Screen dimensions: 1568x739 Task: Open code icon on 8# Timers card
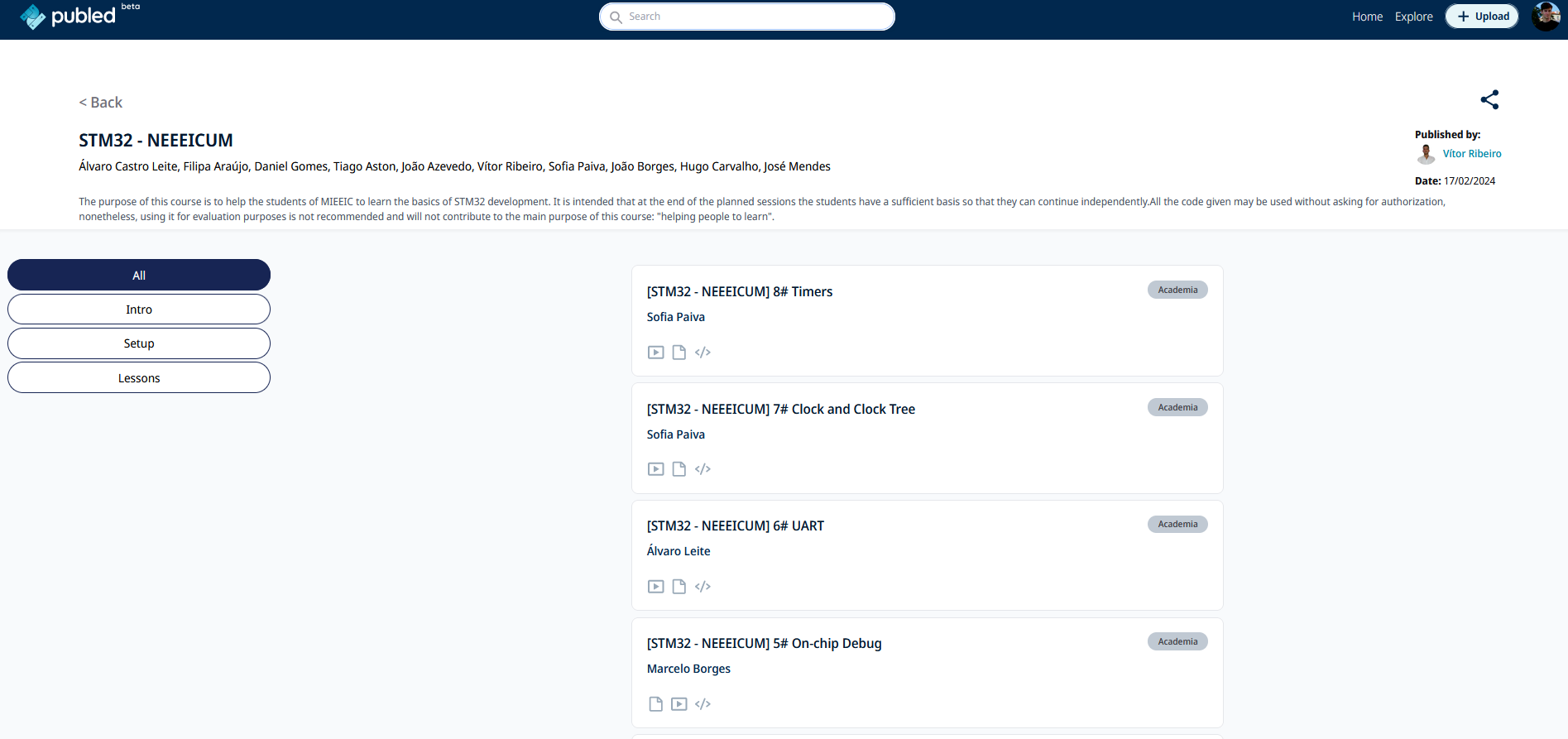[702, 353]
